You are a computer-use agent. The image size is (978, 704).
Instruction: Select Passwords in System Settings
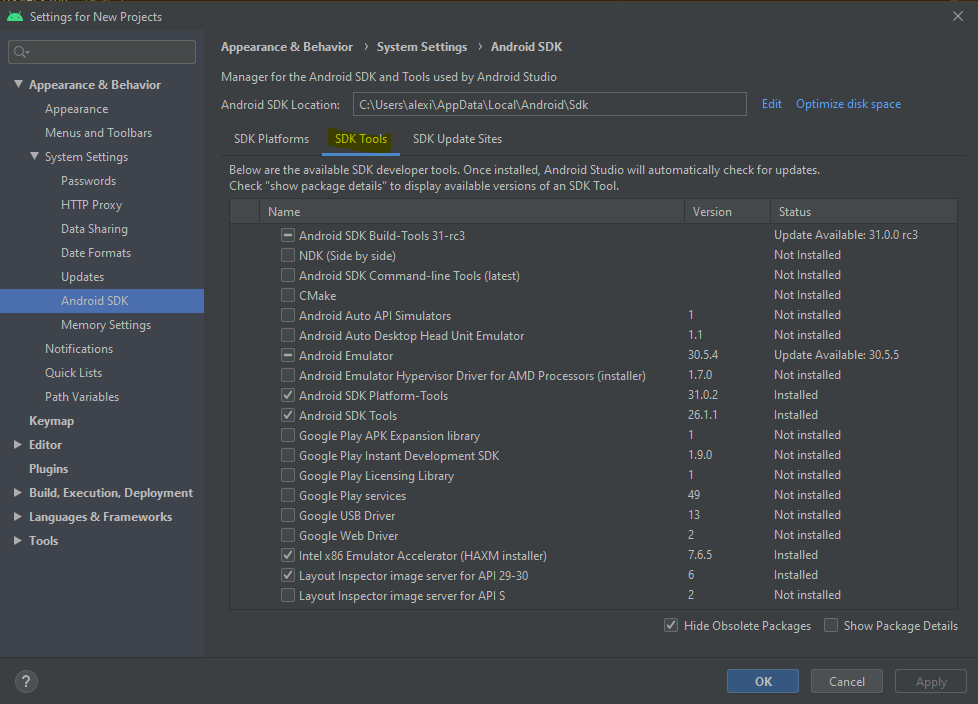[89, 181]
